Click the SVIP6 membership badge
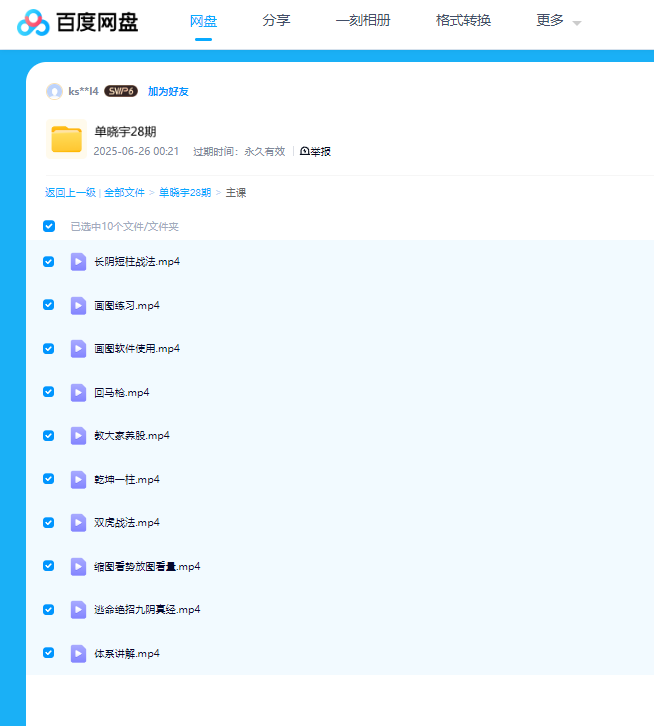Image resolution: width=654 pixels, height=726 pixels. 120,91
